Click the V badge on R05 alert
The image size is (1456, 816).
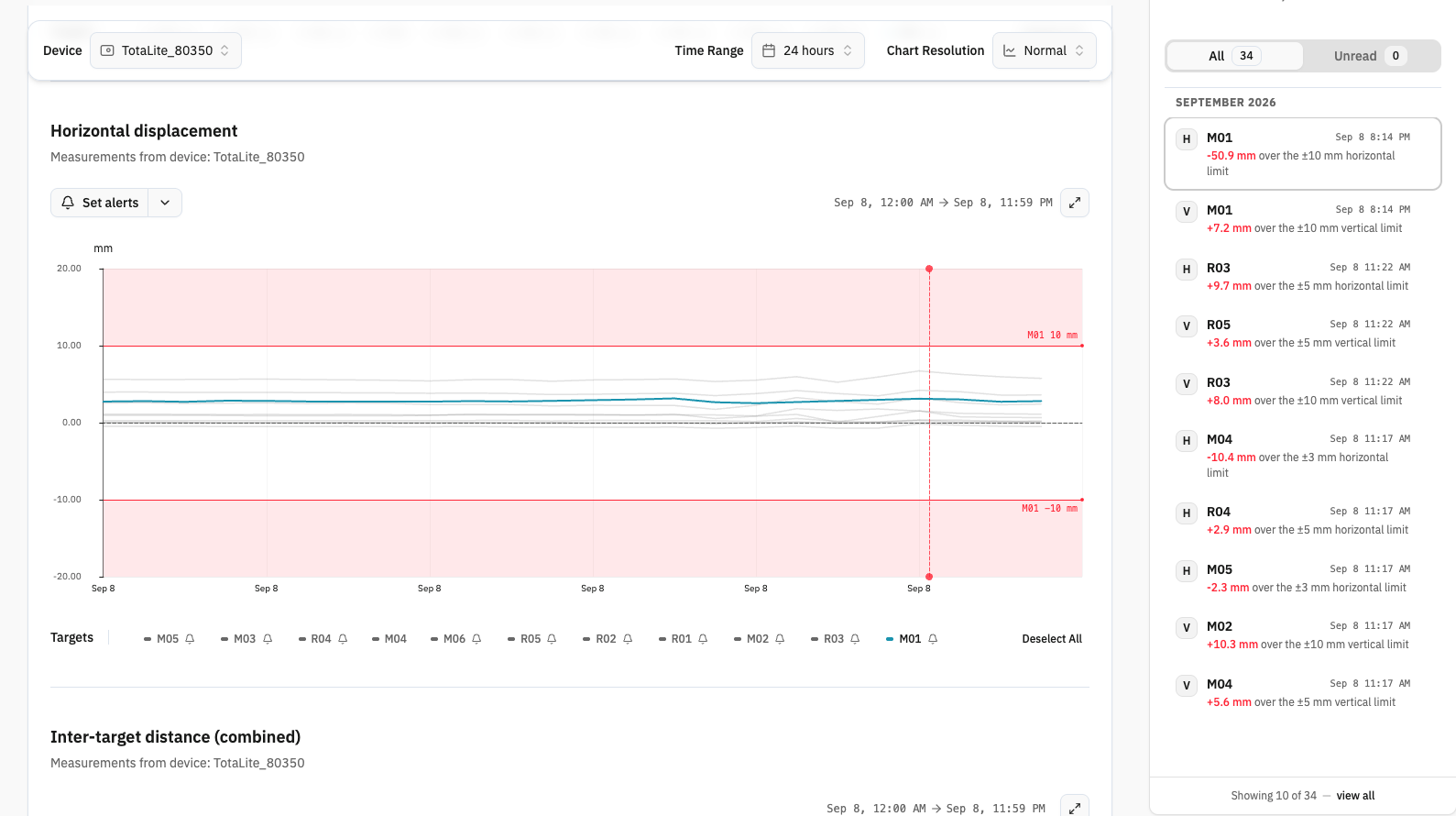click(x=1187, y=326)
